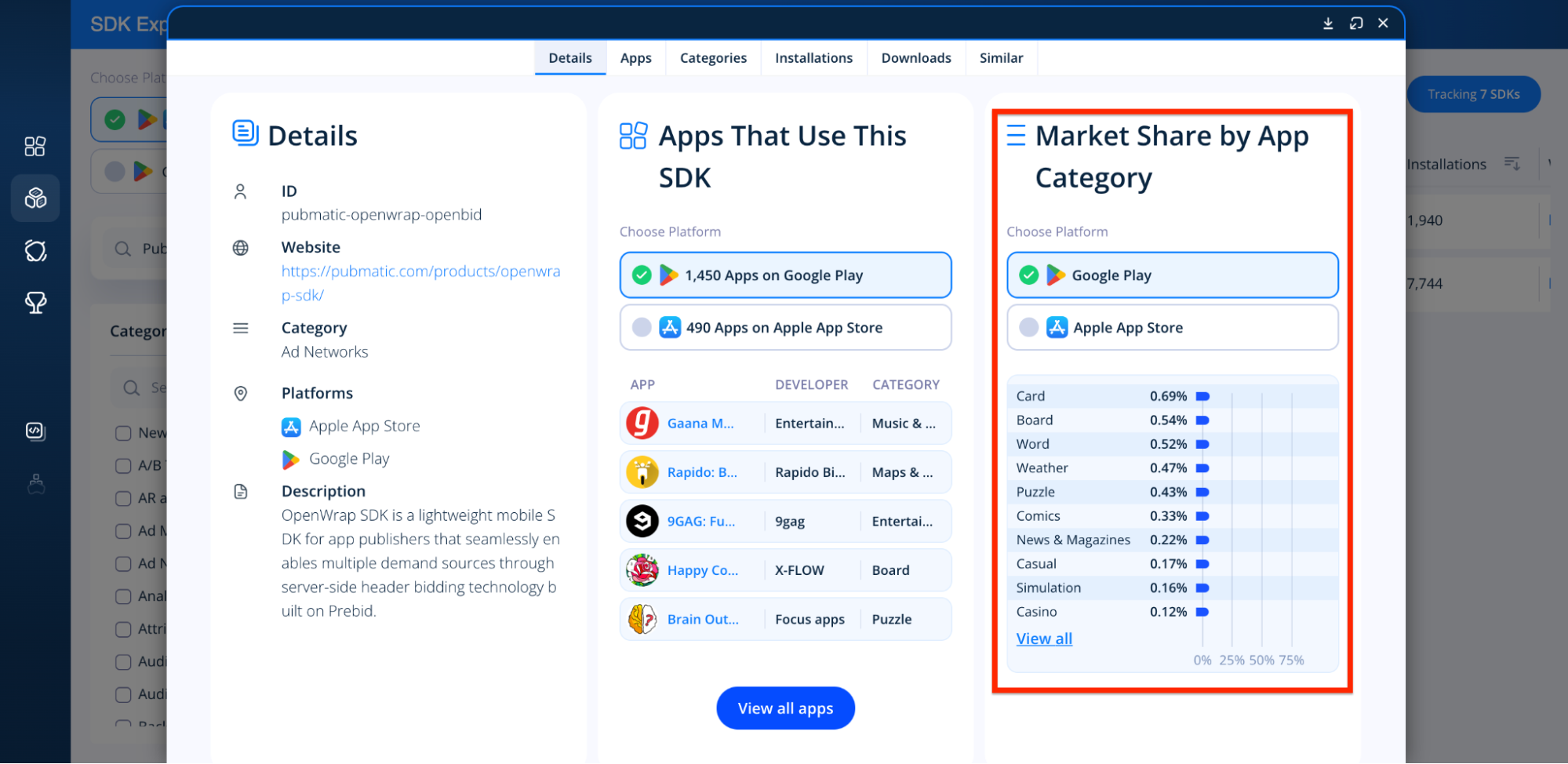Viewport: 1568px width, 764px height.
Task: Toggle the AR checkbox in background category list
Action: pyautogui.click(x=123, y=499)
